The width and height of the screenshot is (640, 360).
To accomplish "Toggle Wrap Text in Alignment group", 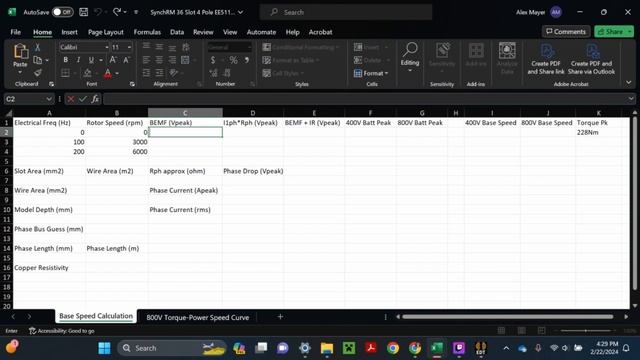I will [186, 47].
